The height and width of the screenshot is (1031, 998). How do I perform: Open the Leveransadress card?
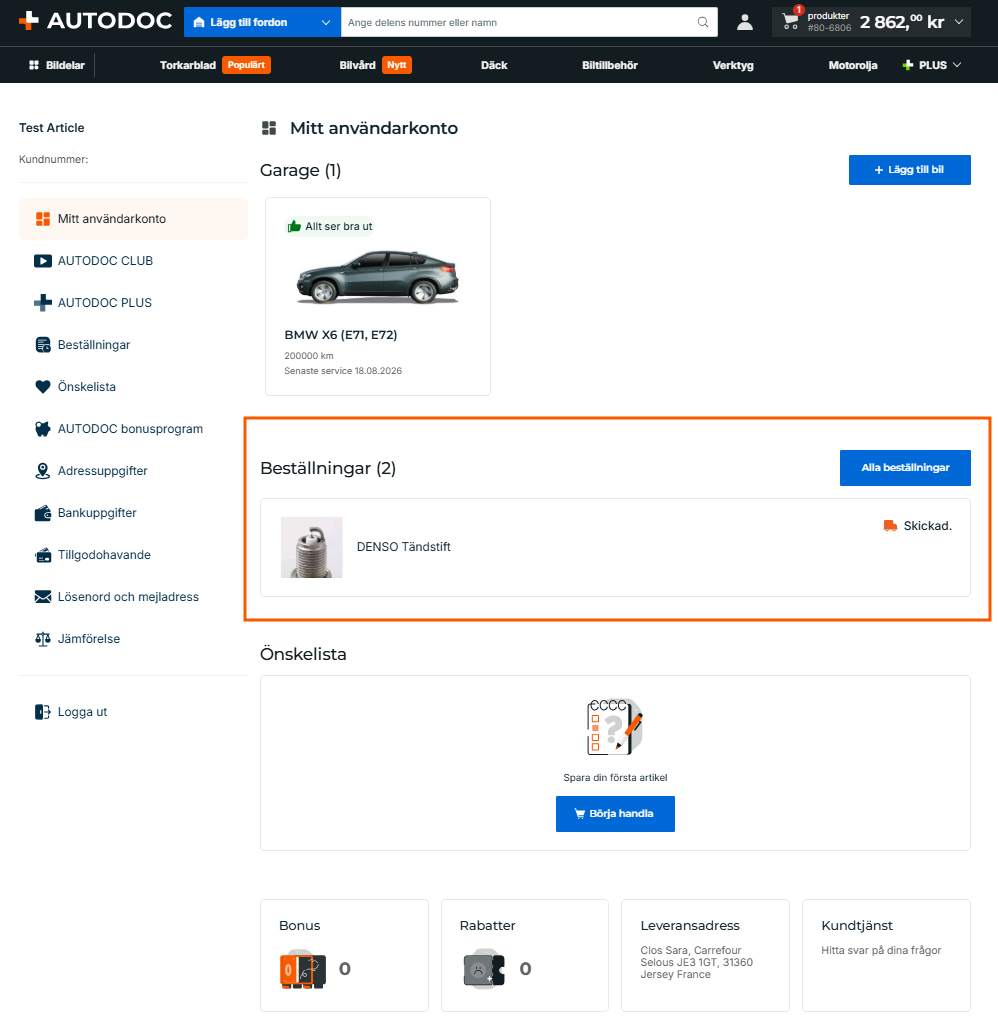click(705, 955)
